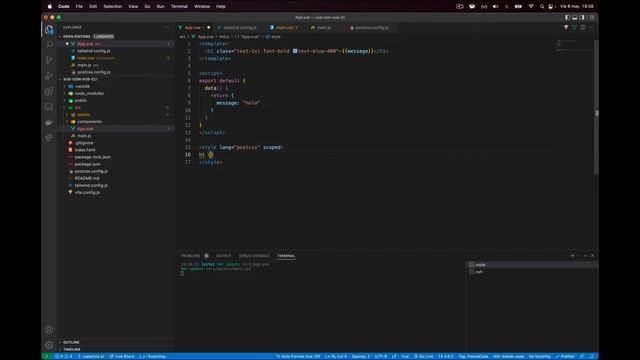Click the editor minimap
The image size is (640, 360).
coord(575,46)
